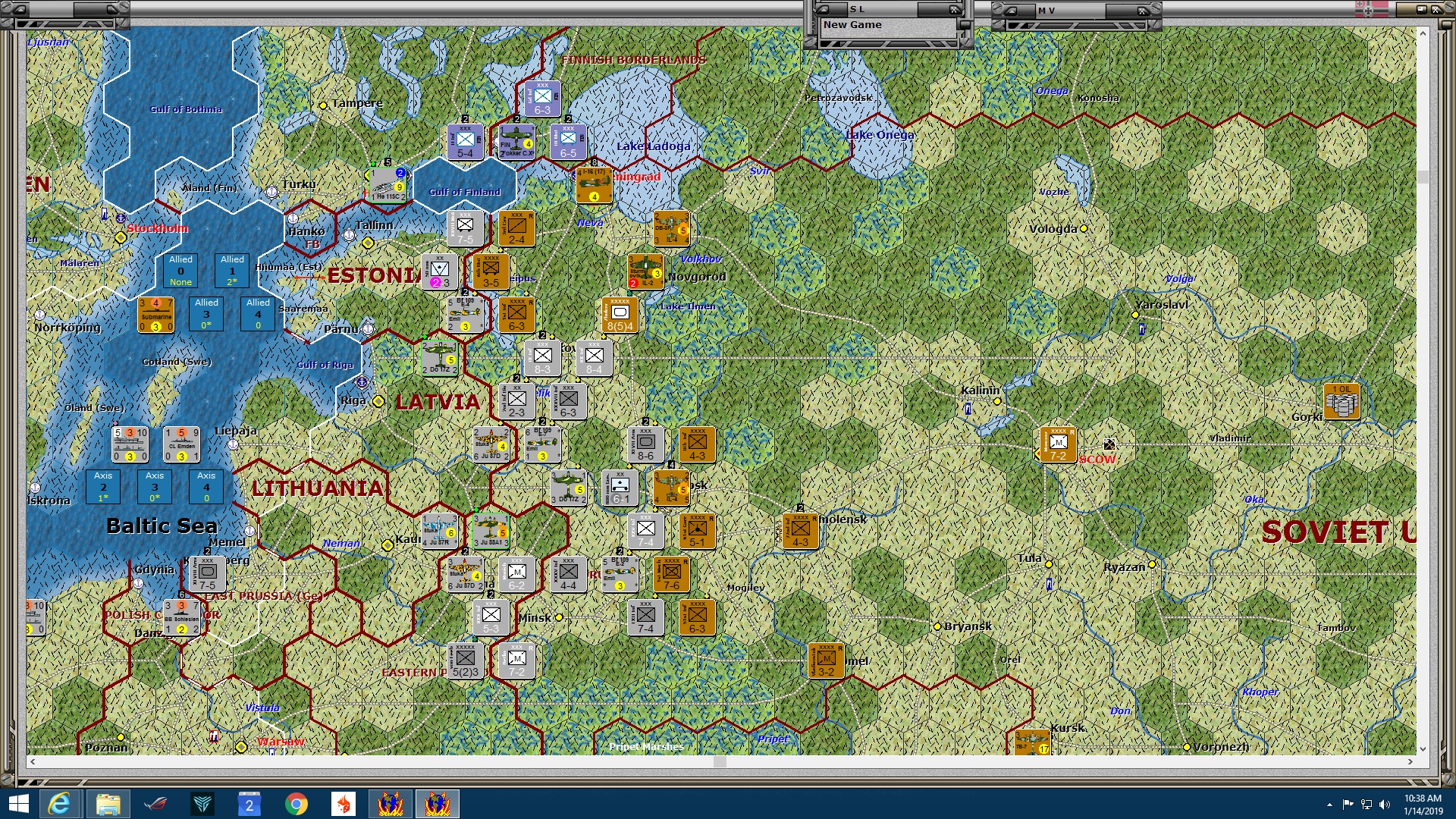Collapse the S L window with its arrow button
The width and height of the screenshot is (1456, 819).
pos(822,9)
